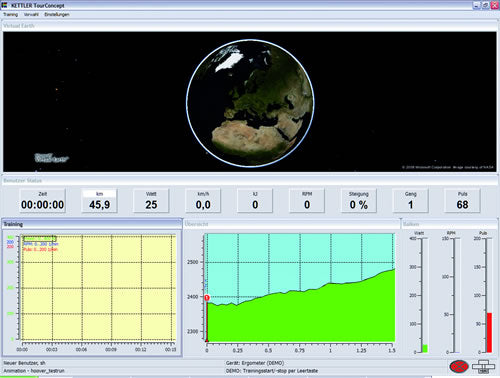Click the kJ value box
The width and height of the screenshot is (500, 378).
pyautogui.click(x=255, y=200)
